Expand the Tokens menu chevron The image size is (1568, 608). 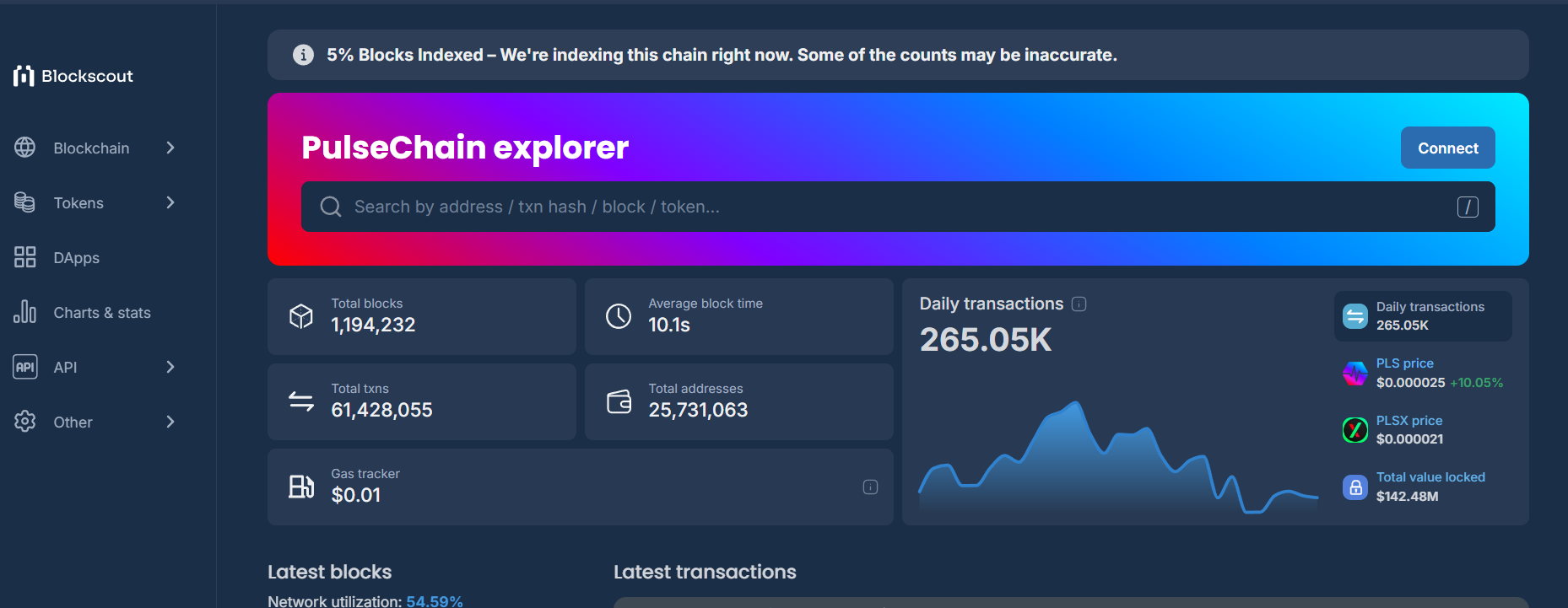point(170,202)
